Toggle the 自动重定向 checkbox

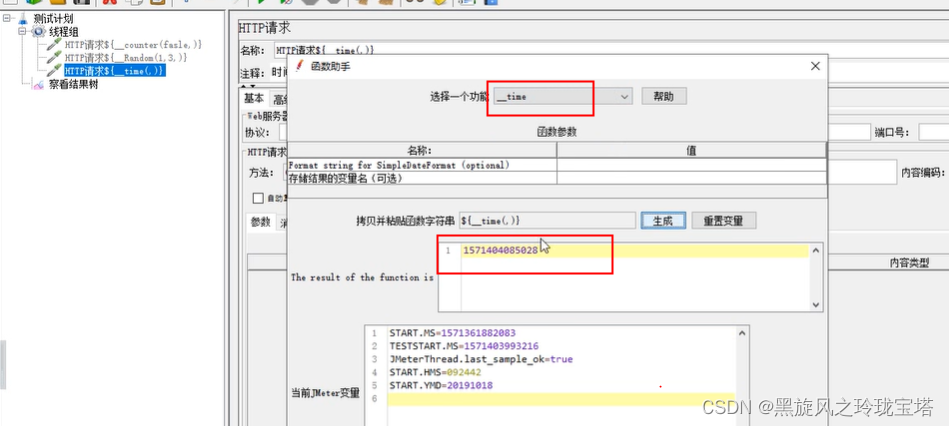pos(258,198)
